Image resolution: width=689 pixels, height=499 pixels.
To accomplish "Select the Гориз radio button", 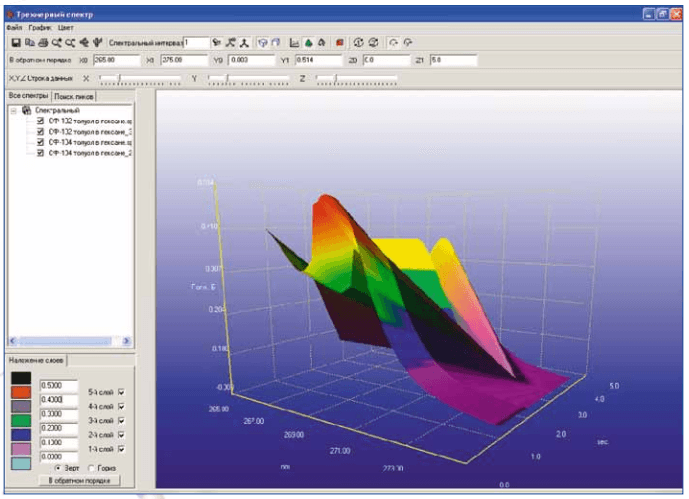I will click(x=91, y=468).
